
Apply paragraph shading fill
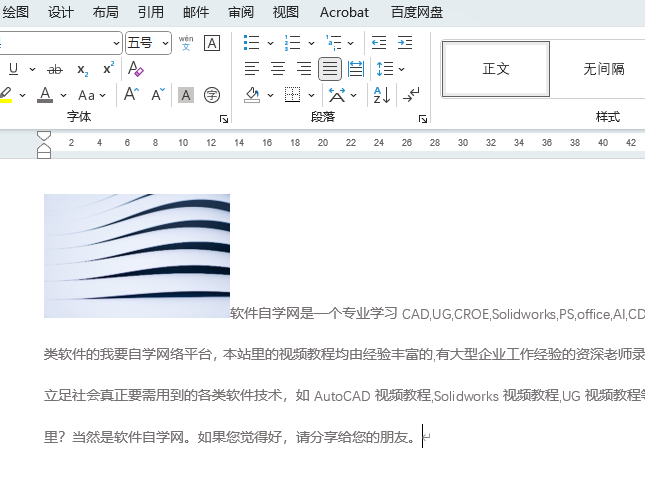252,95
